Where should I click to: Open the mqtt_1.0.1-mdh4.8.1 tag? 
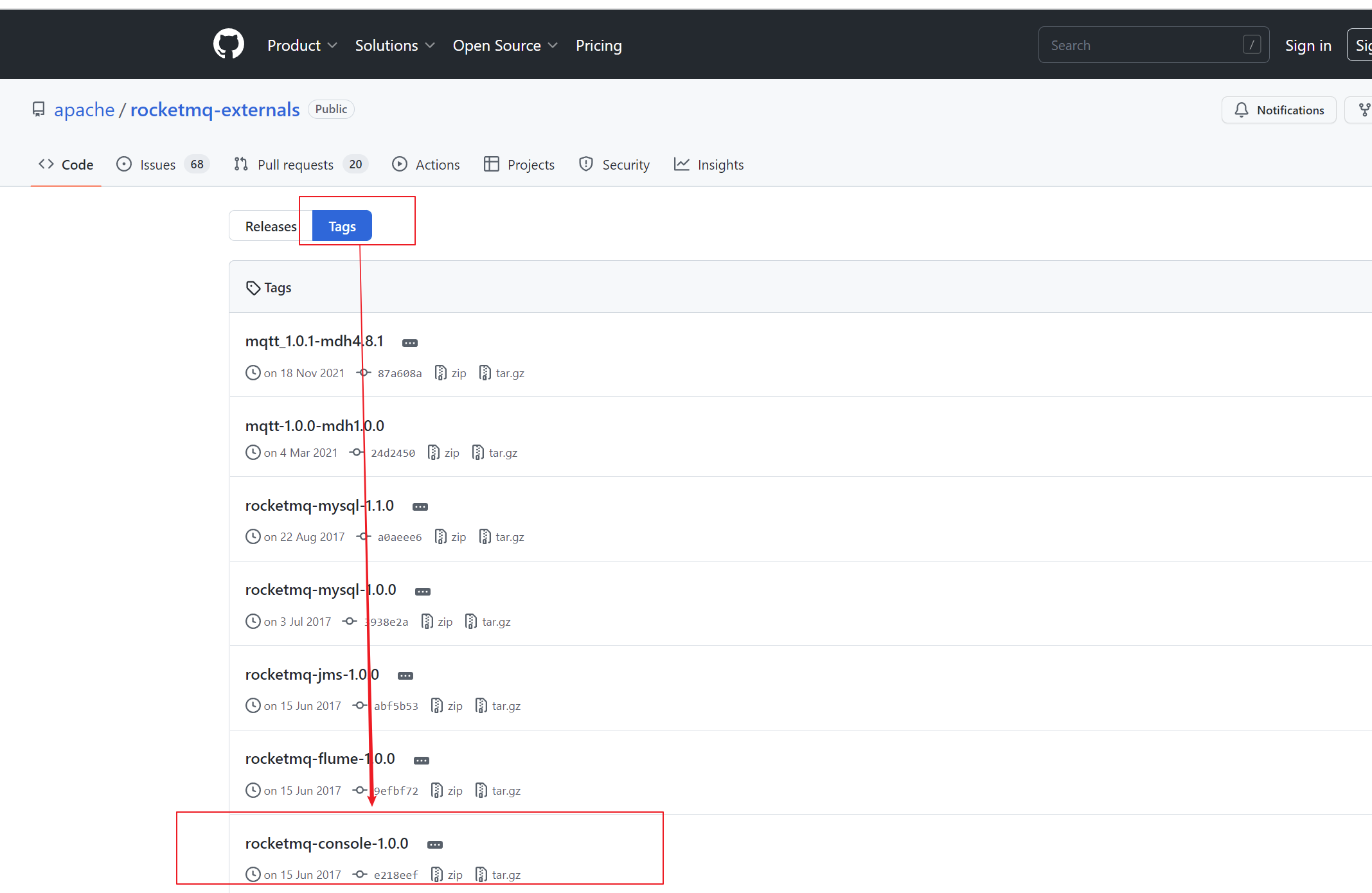[x=314, y=341]
